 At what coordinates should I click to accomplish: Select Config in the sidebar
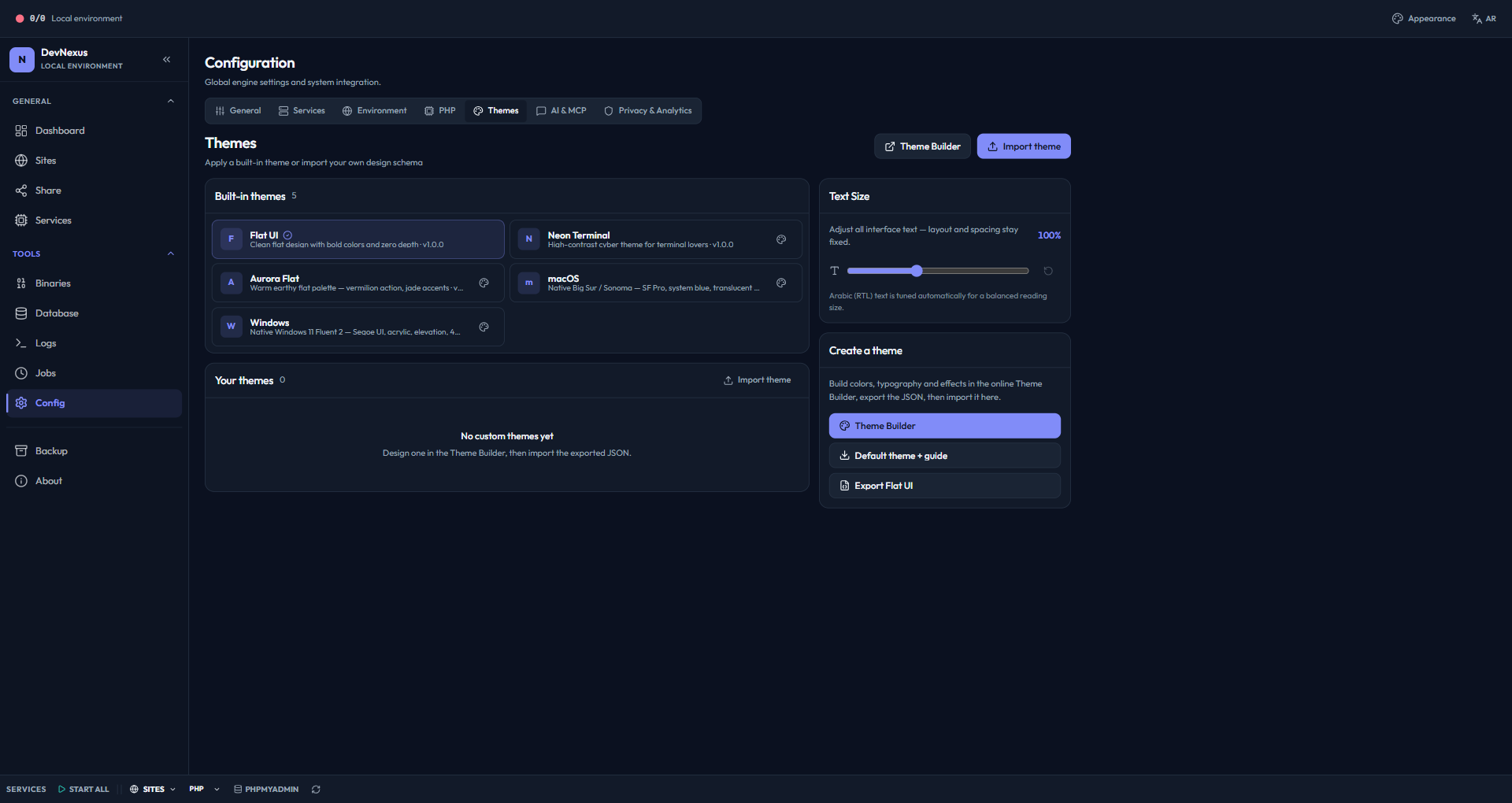94,403
